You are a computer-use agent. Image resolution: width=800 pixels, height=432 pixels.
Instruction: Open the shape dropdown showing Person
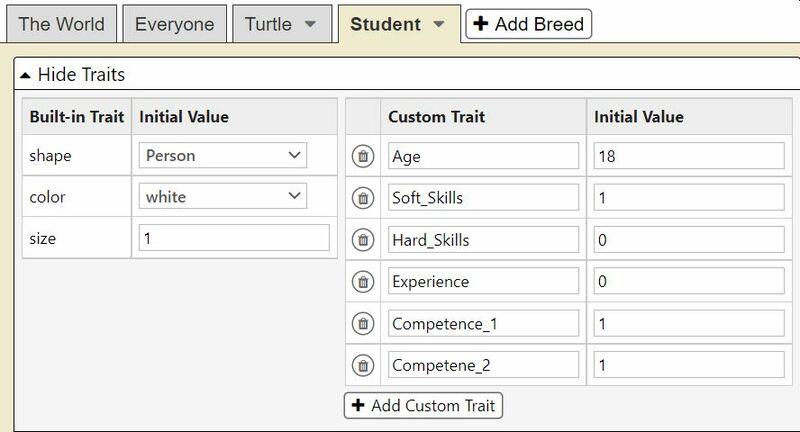(222, 155)
